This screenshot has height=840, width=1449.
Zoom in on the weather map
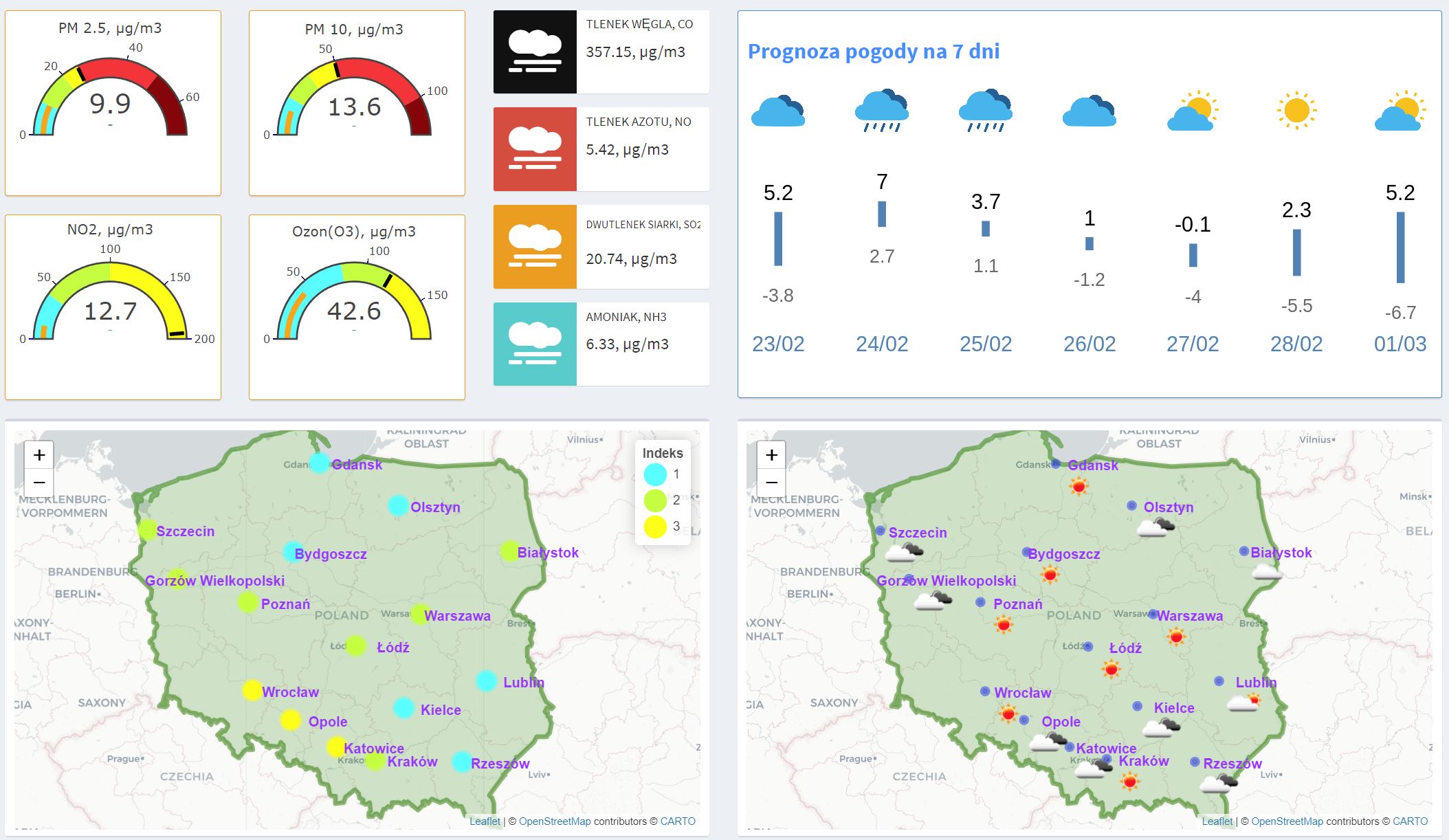(771, 455)
